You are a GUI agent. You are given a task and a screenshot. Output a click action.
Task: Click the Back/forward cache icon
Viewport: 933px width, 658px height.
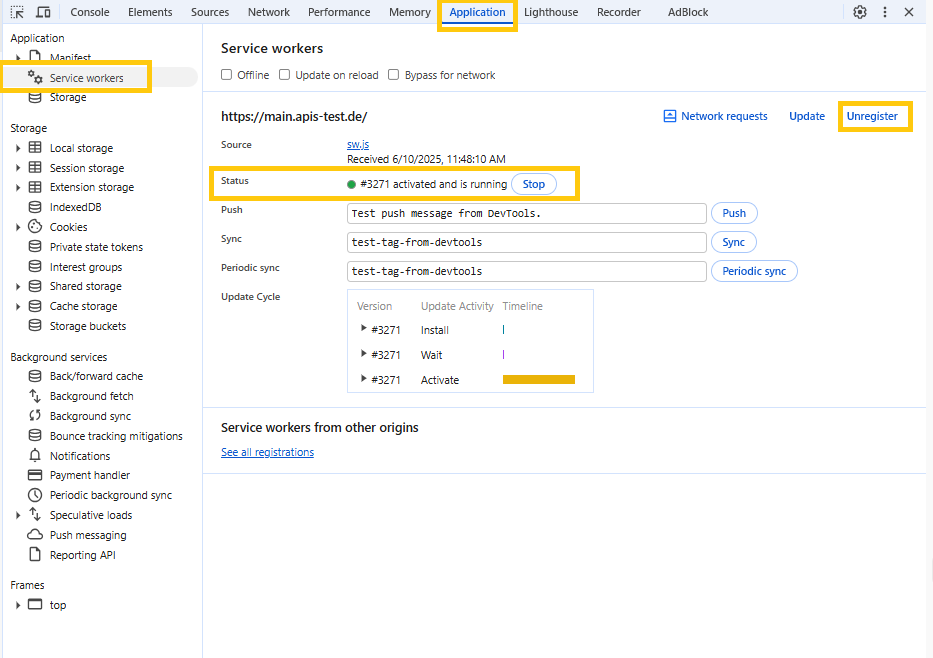click(35, 376)
